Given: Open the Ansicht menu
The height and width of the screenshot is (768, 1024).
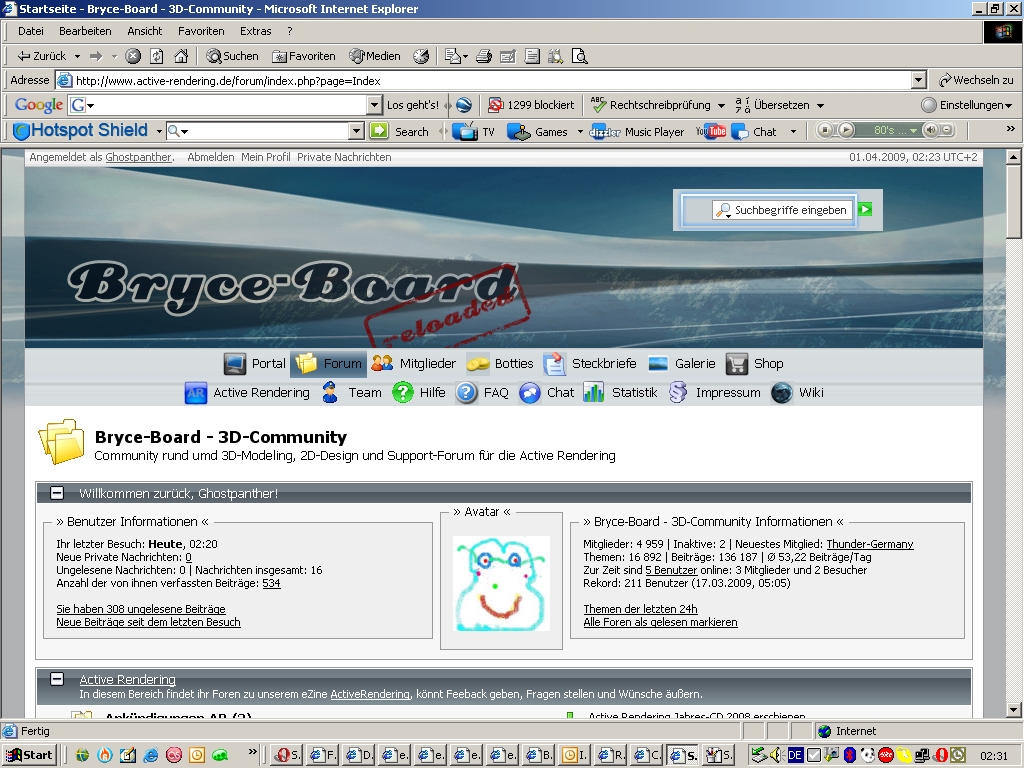Looking at the screenshot, I should pos(144,31).
